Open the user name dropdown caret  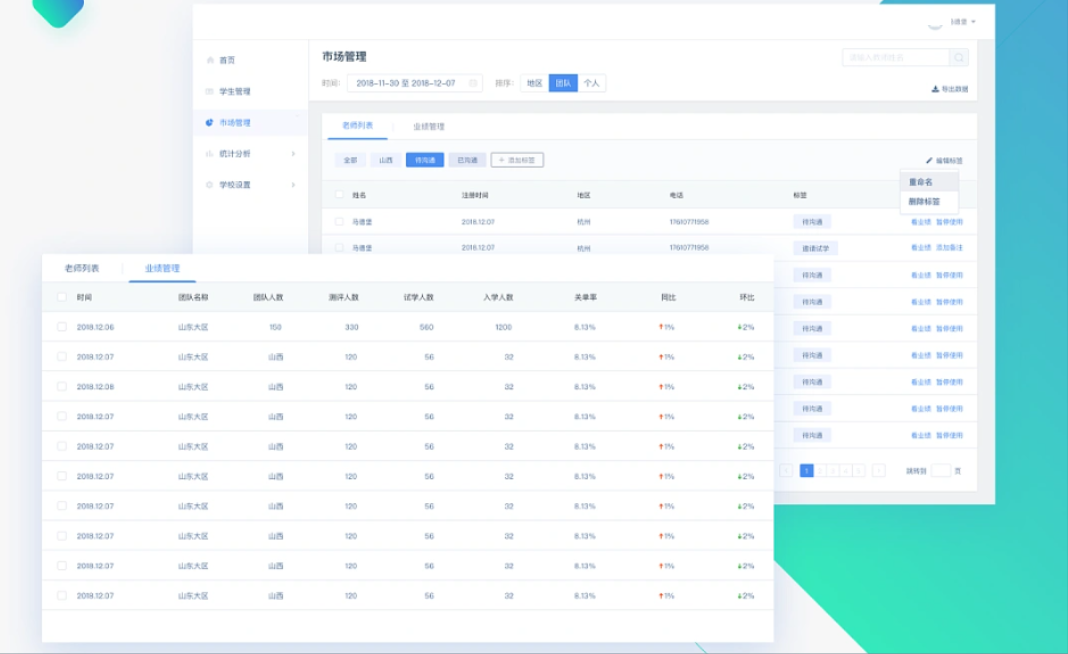pyautogui.click(x=973, y=22)
